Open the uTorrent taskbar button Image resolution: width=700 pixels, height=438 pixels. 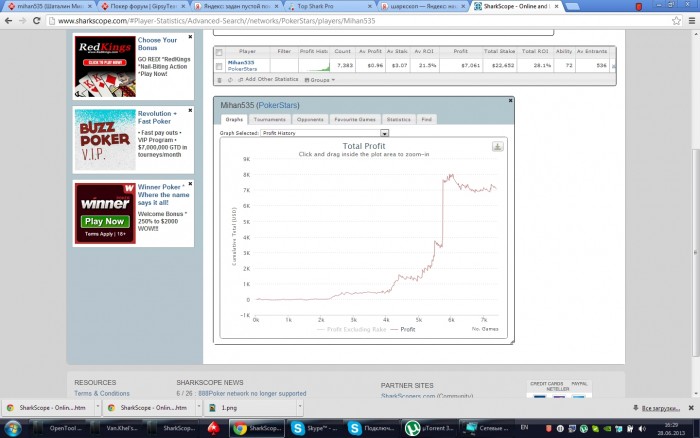point(429,428)
